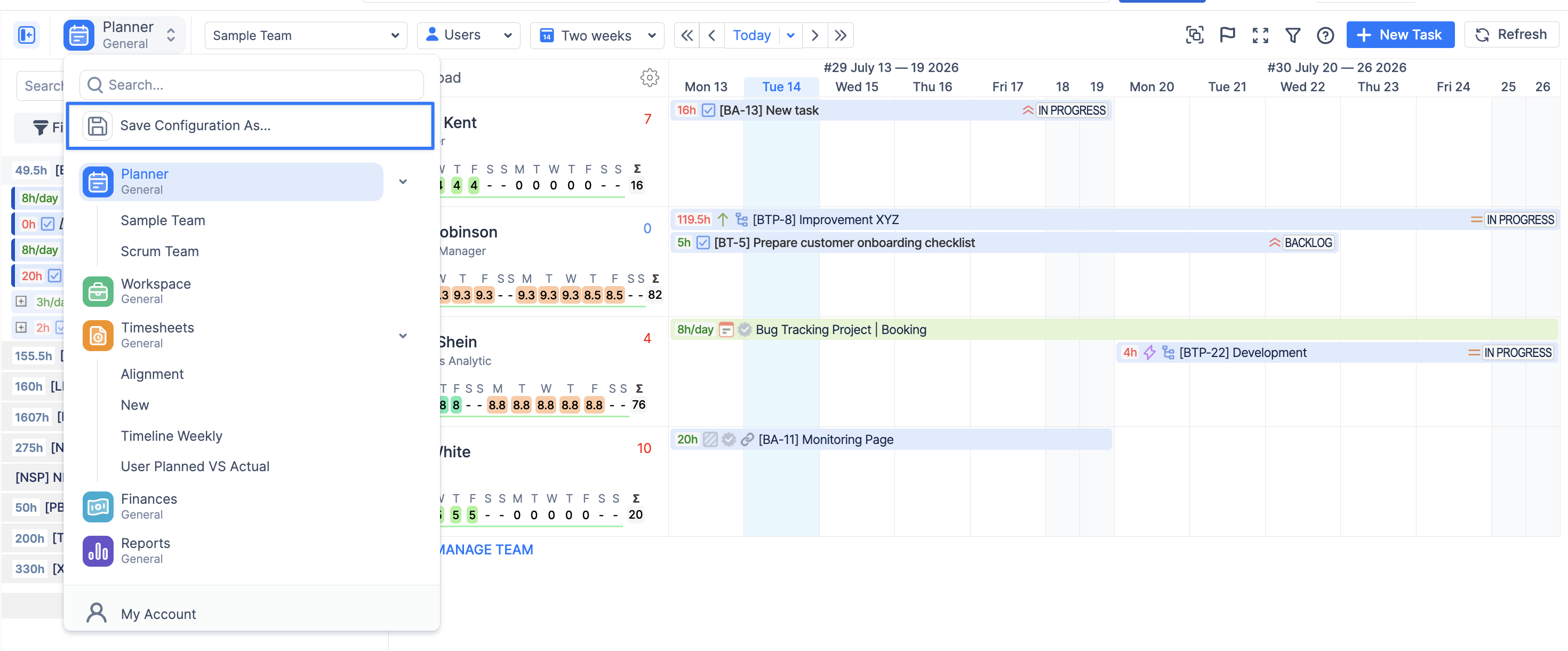Toggle checkbox on BA-13 New task
This screenshot has height=651, width=1568.
[x=708, y=110]
